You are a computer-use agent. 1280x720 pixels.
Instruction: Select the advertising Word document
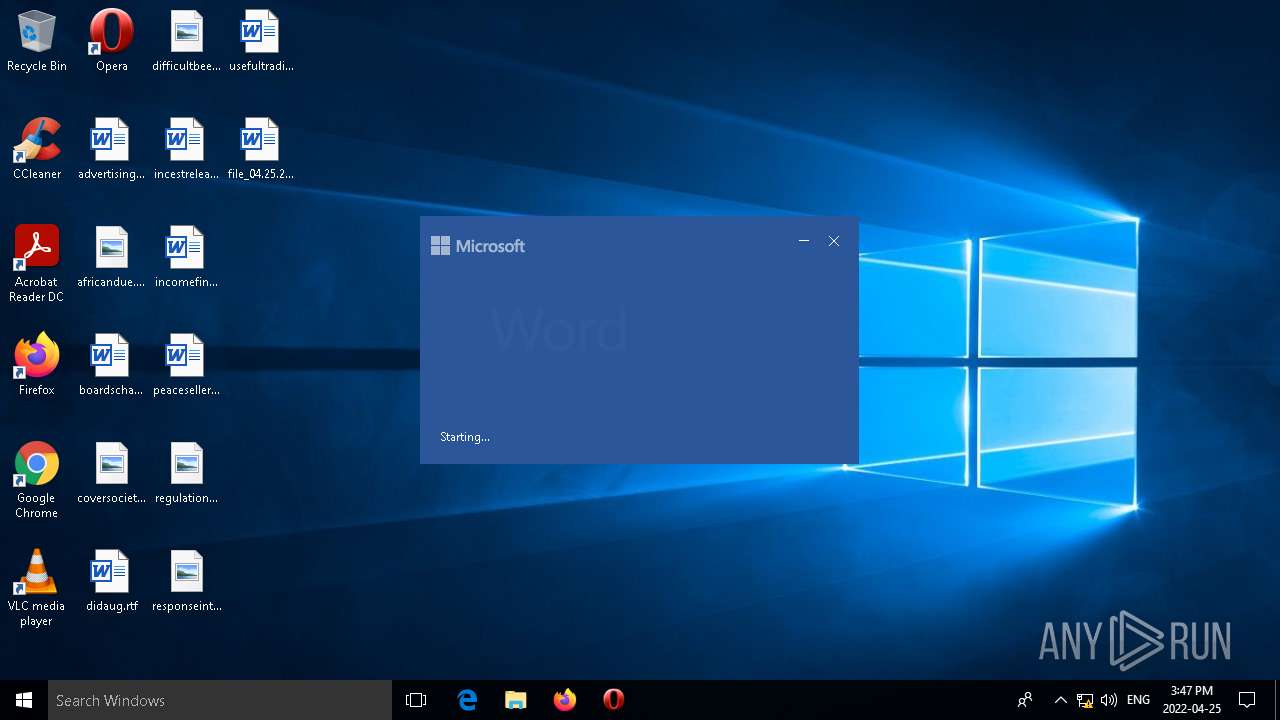(x=112, y=149)
